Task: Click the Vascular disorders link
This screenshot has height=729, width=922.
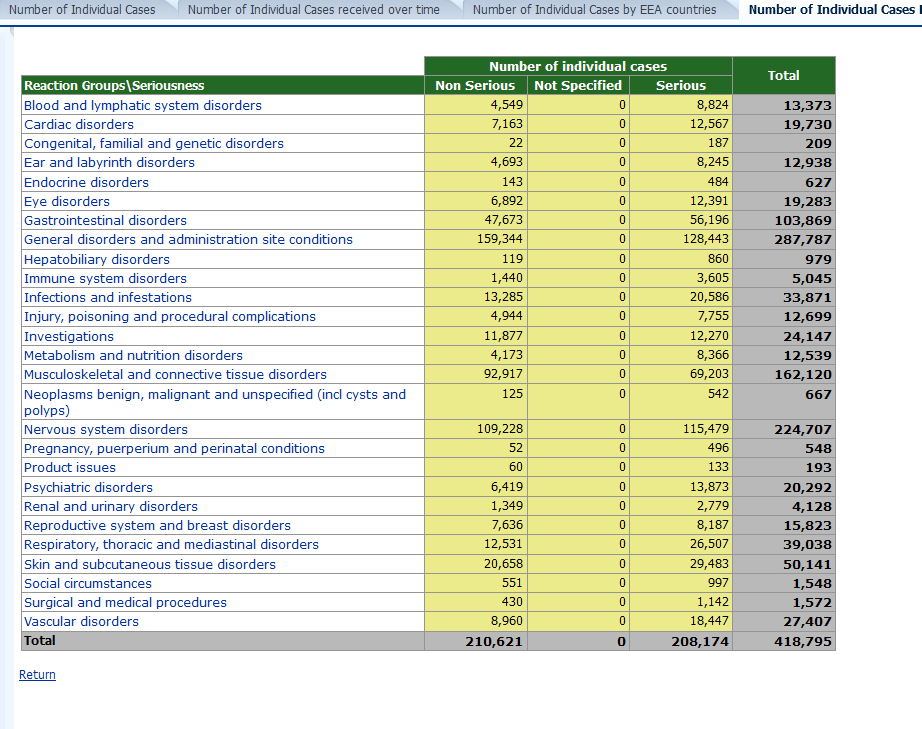Action: click(81, 621)
